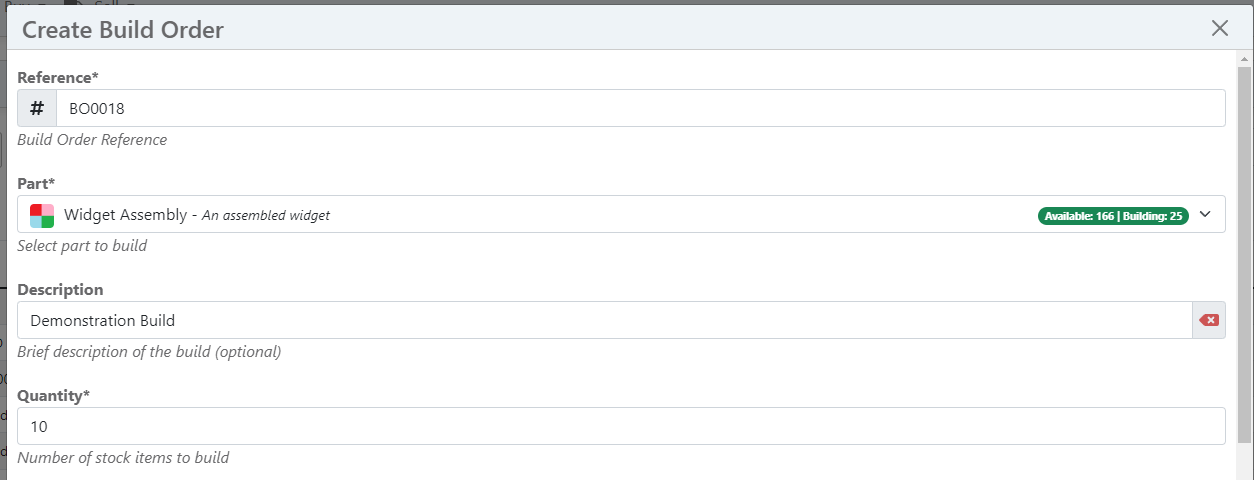This screenshot has width=1254, height=480.
Task: Click the dialog's vertical scrollbar
Action: click(x=1244, y=255)
